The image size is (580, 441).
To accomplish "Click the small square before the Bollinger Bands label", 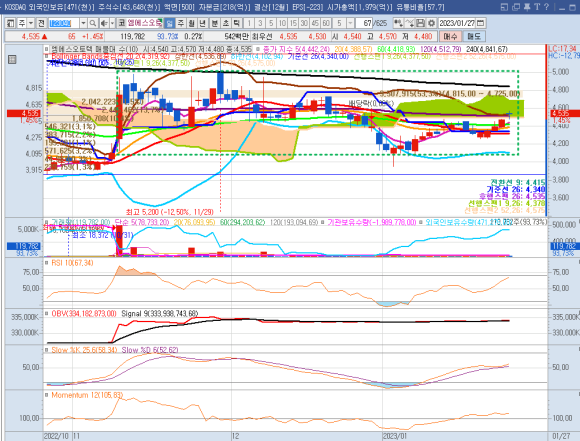I will 46,56.
